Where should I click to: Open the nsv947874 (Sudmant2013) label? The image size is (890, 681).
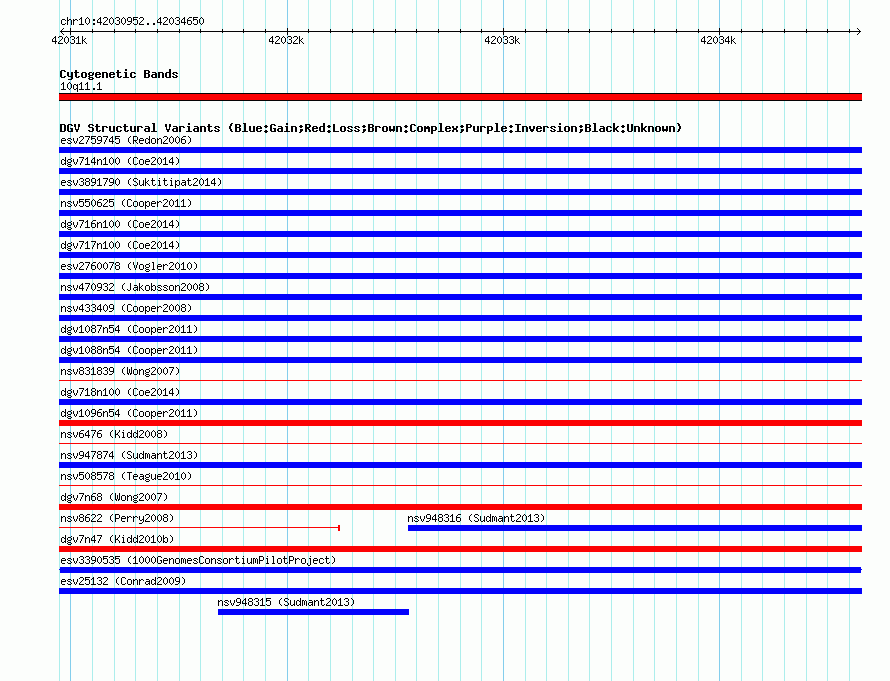pyautogui.click(x=129, y=455)
